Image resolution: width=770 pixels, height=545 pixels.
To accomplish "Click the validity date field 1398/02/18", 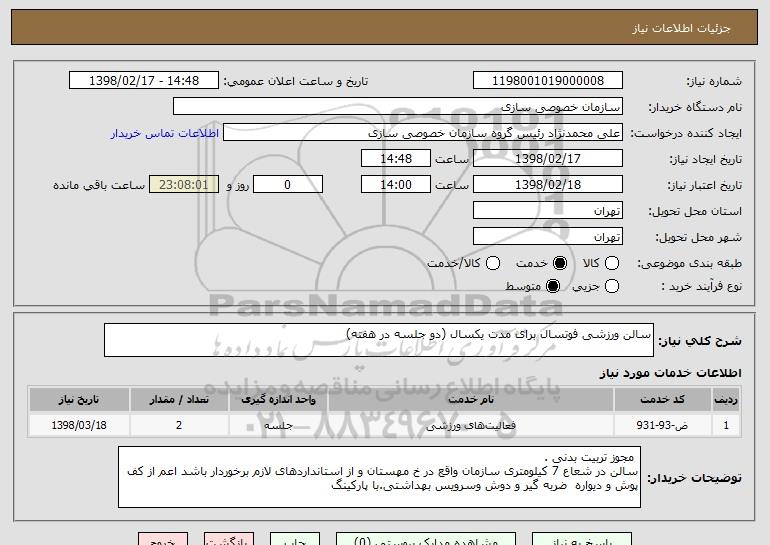I will 548,185.
